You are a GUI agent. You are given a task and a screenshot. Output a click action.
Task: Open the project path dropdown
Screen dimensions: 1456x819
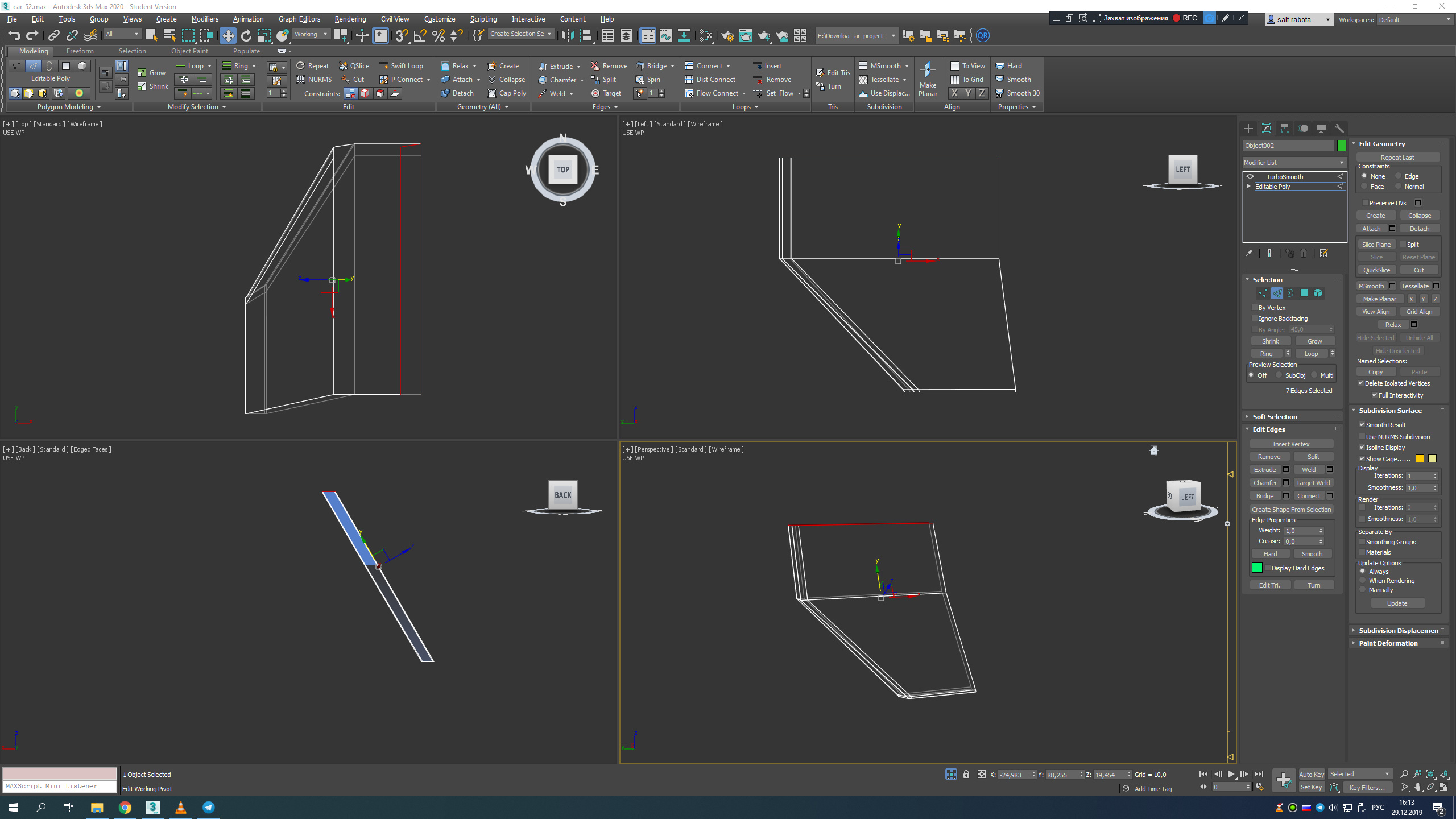click(x=856, y=36)
